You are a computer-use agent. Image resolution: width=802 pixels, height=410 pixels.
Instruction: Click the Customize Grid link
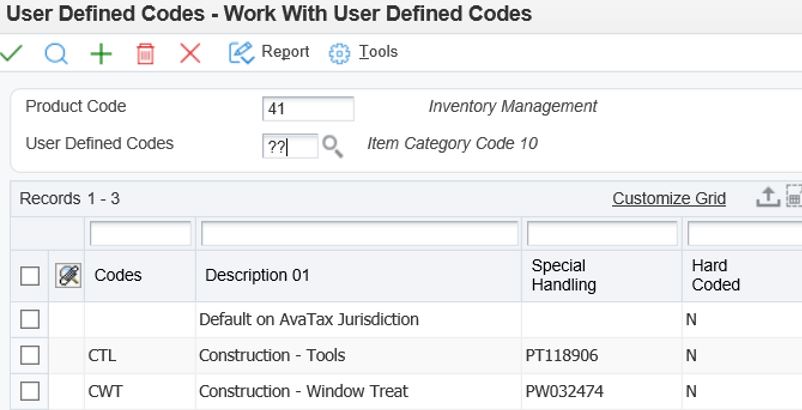[669, 198]
